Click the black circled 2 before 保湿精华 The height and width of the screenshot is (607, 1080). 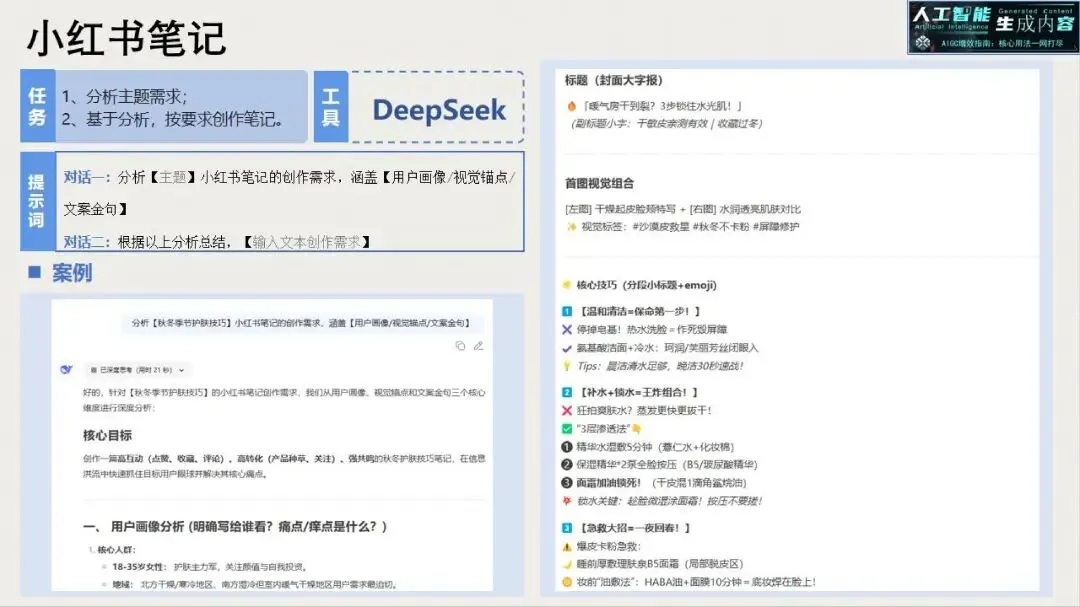pos(567,464)
